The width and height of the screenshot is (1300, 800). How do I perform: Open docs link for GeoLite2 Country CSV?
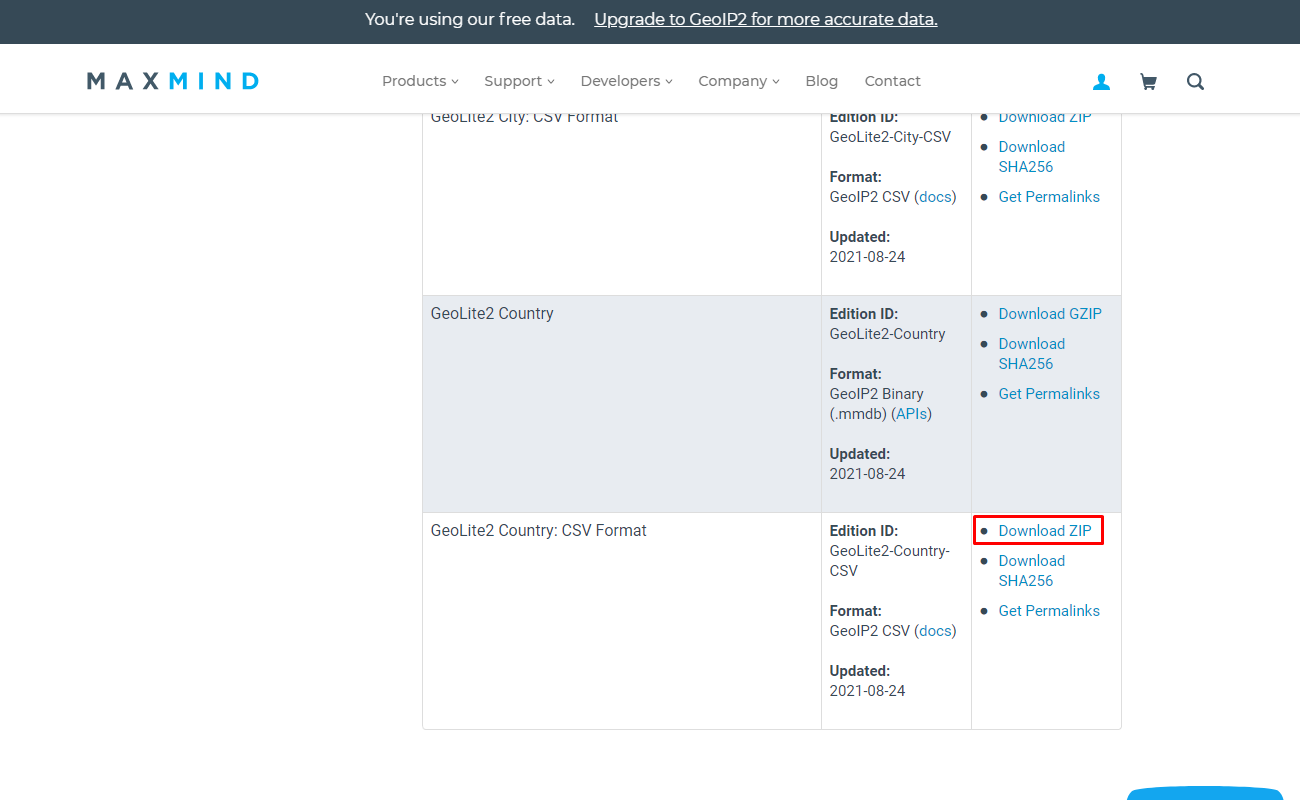(x=935, y=631)
